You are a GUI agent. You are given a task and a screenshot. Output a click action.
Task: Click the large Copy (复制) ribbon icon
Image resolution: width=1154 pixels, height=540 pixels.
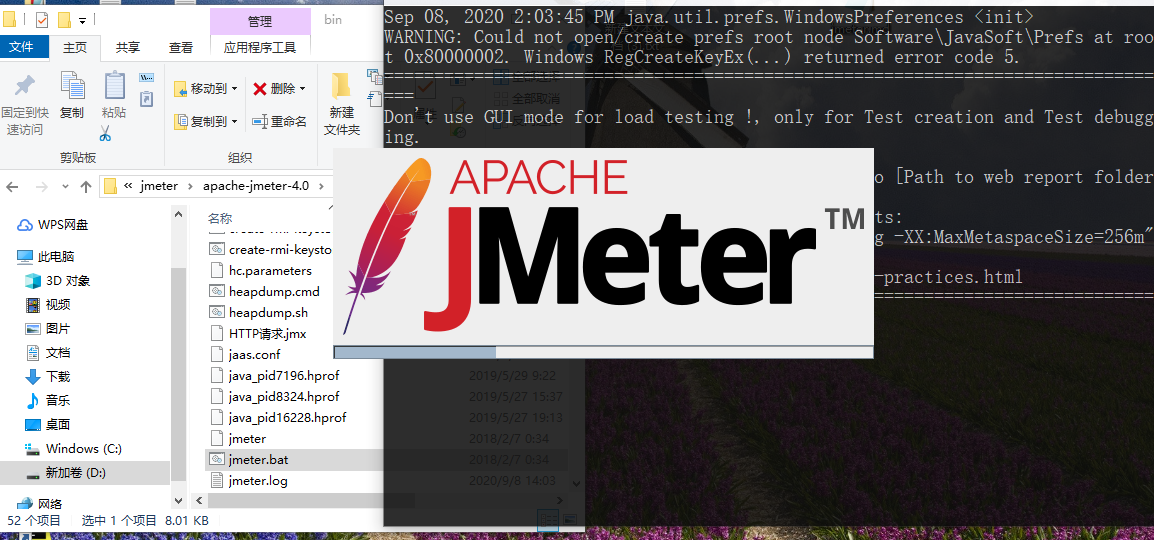tap(71, 86)
